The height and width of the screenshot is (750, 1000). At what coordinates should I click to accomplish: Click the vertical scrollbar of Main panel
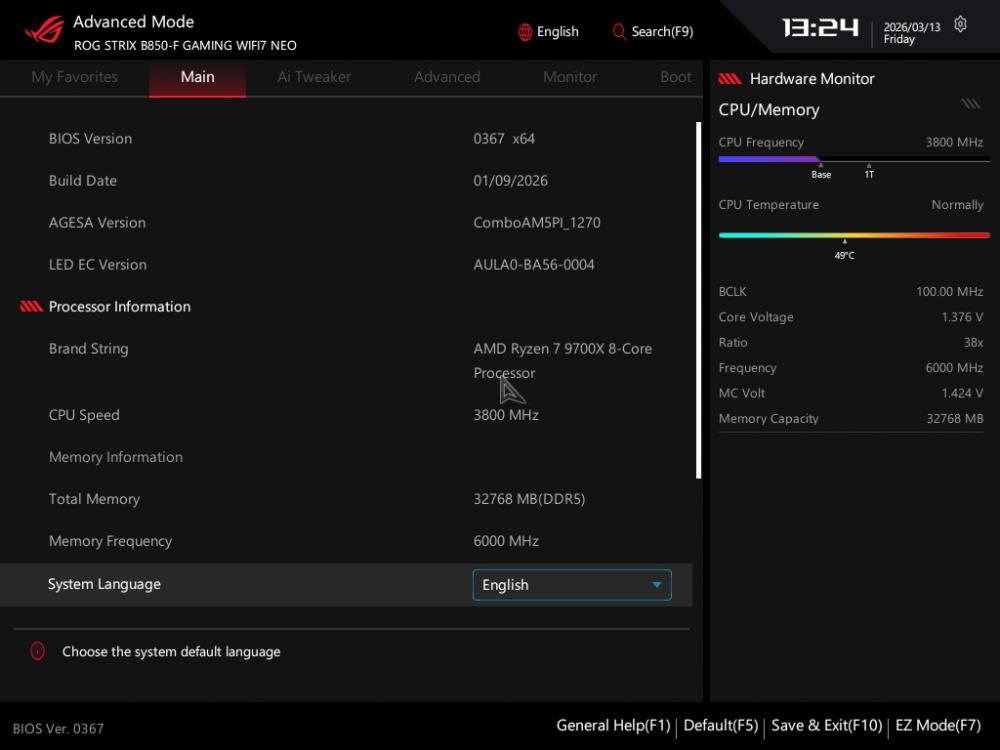point(699,300)
